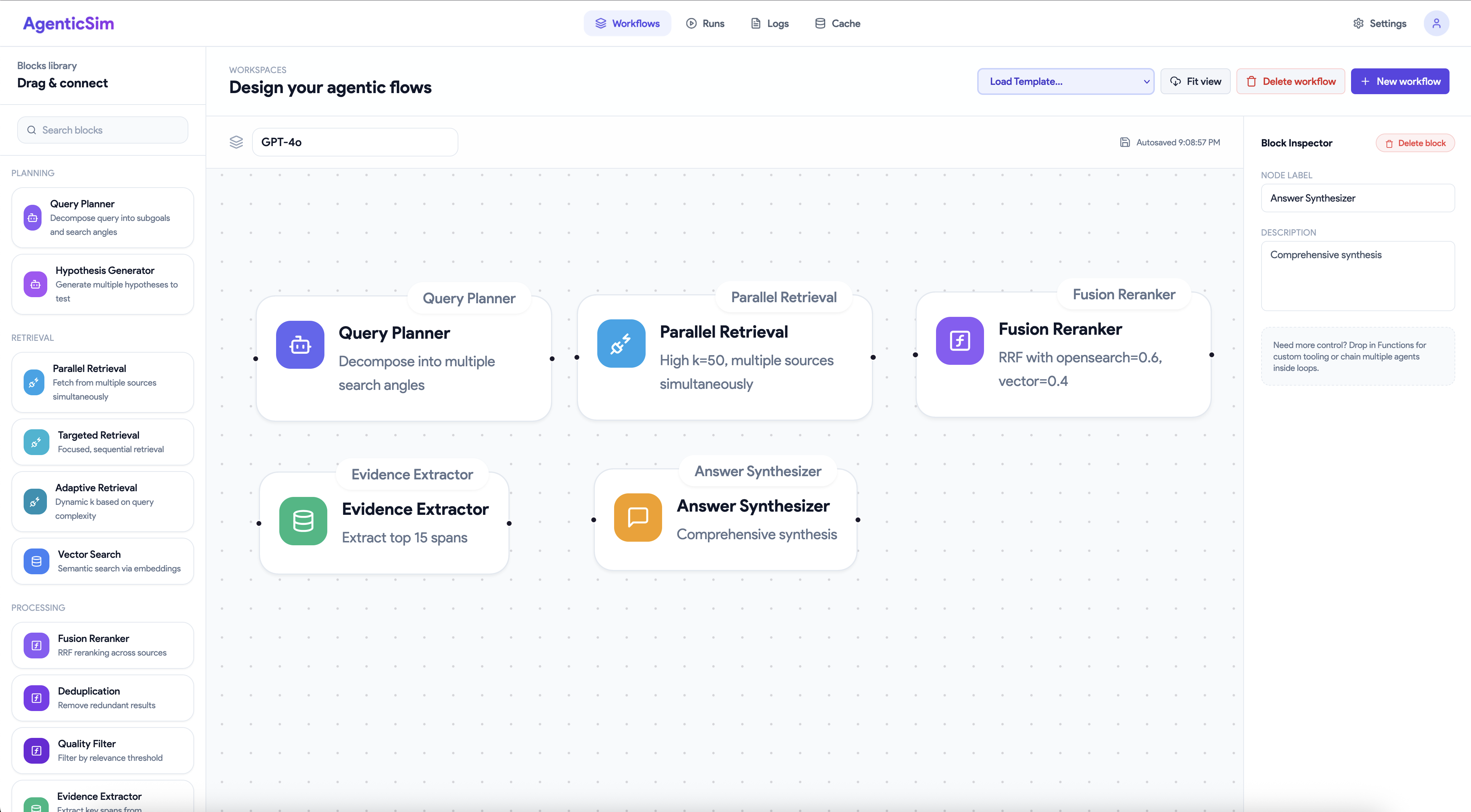Click the Delete workflow button
The width and height of the screenshot is (1471, 812).
tap(1291, 81)
